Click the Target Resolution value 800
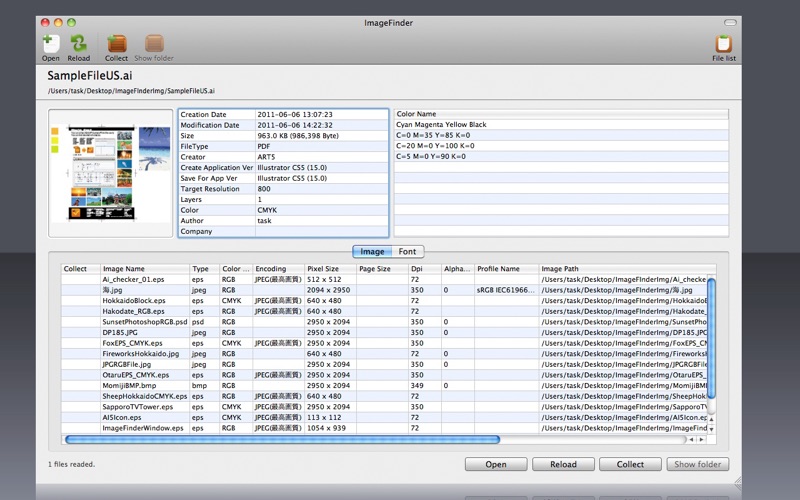The height and width of the screenshot is (500, 800). pos(264,189)
